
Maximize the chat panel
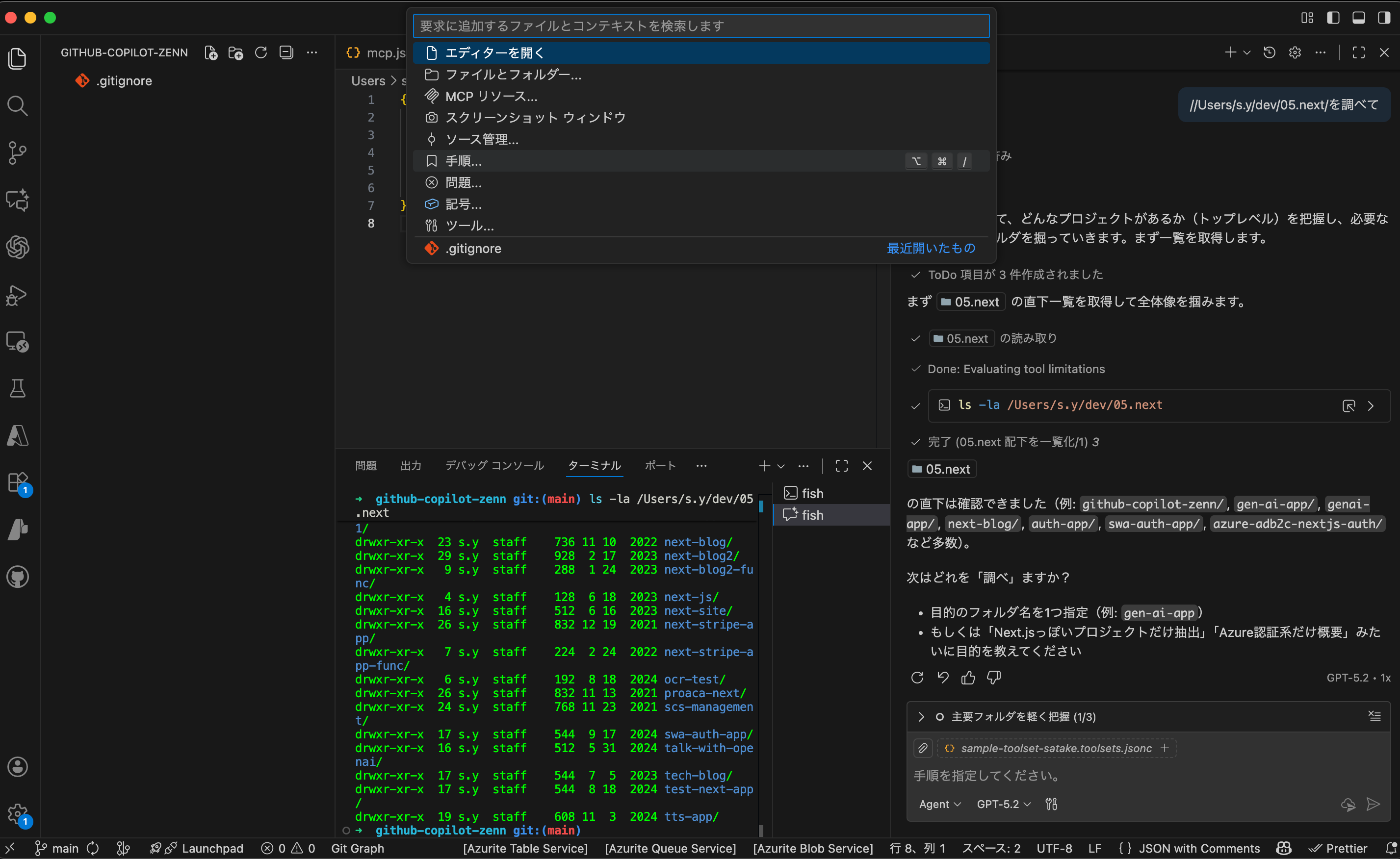tap(1359, 53)
